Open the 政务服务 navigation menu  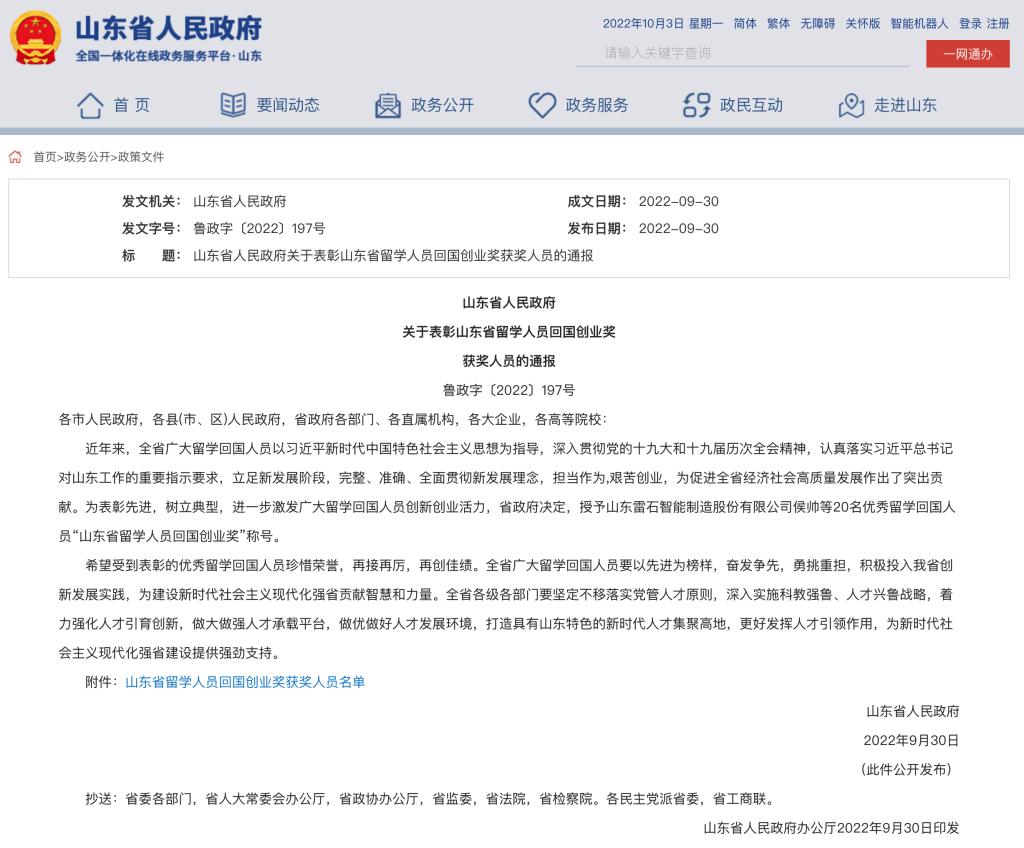point(597,105)
